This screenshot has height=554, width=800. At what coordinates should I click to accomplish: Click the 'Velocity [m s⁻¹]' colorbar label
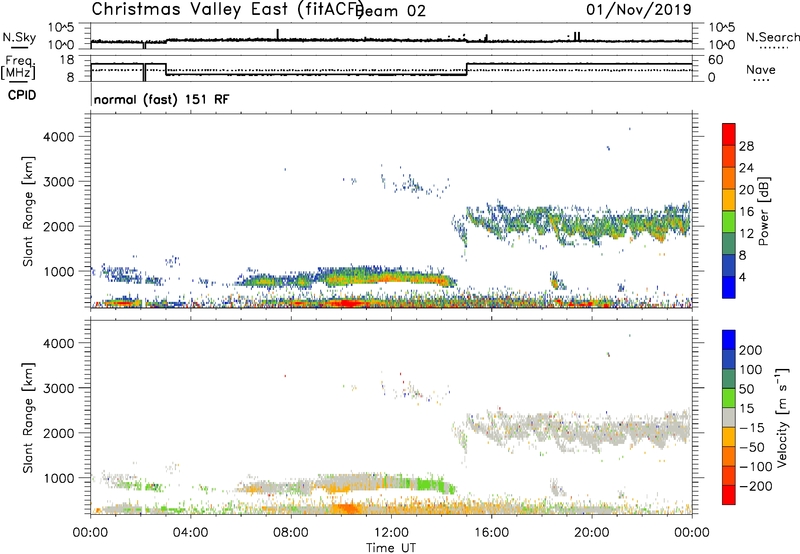coord(782,418)
